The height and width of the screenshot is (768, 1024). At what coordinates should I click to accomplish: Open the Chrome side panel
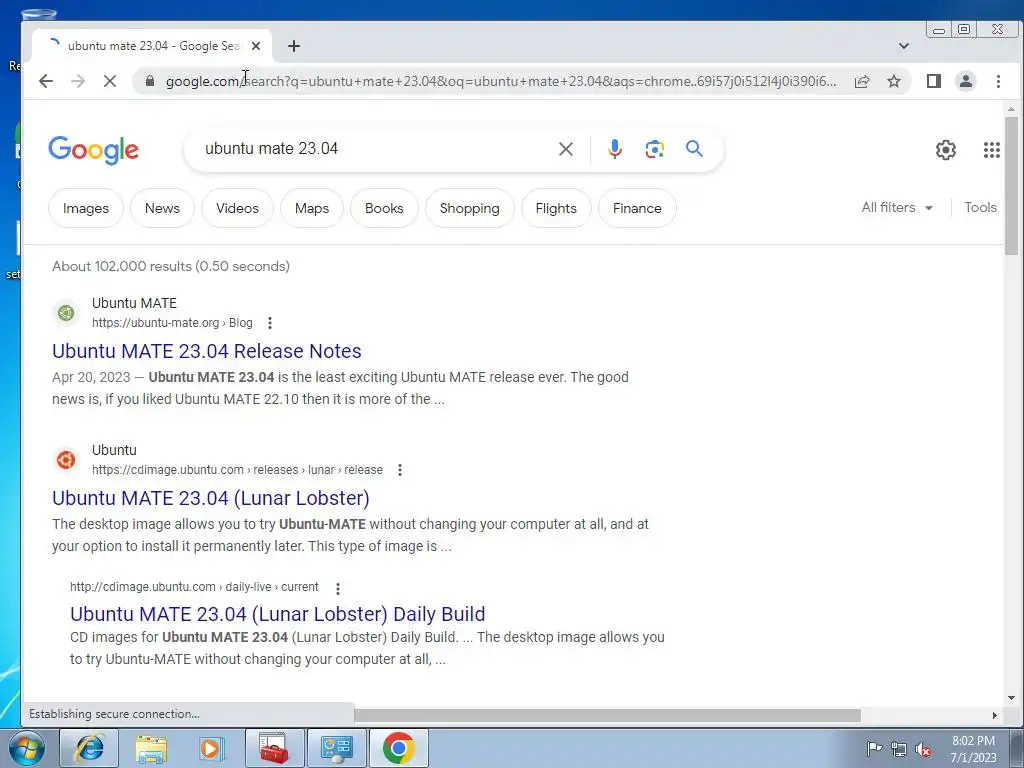(x=934, y=81)
